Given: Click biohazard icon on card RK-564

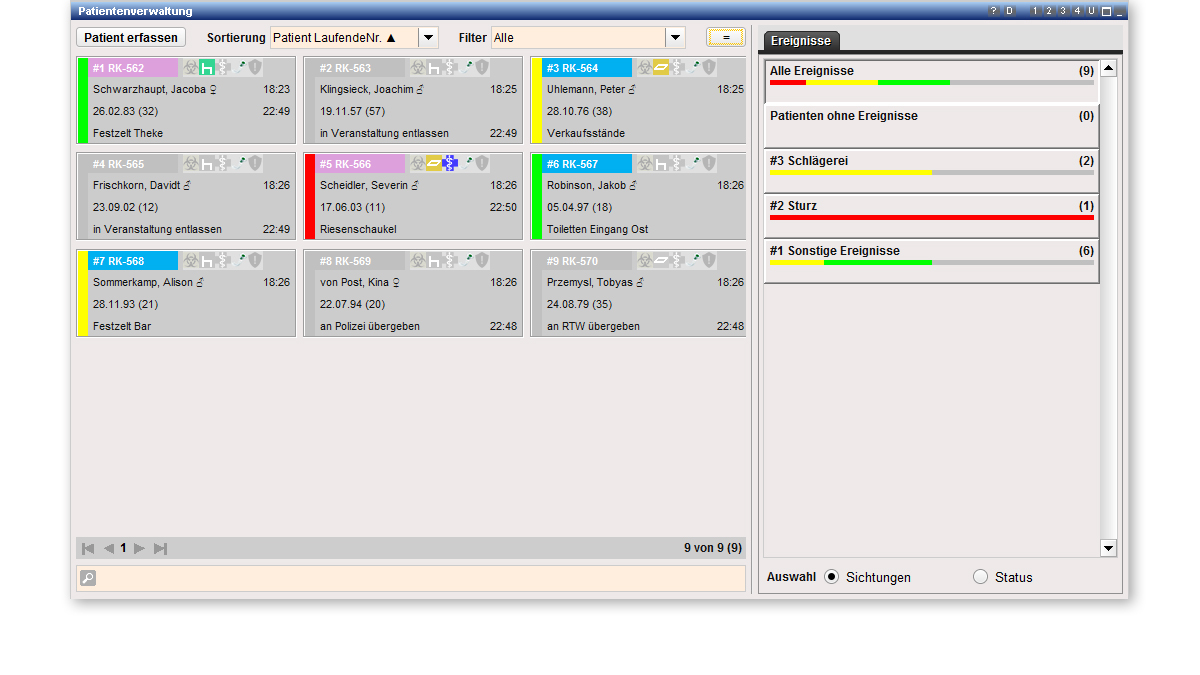Looking at the screenshot, I should click(644, 67).
